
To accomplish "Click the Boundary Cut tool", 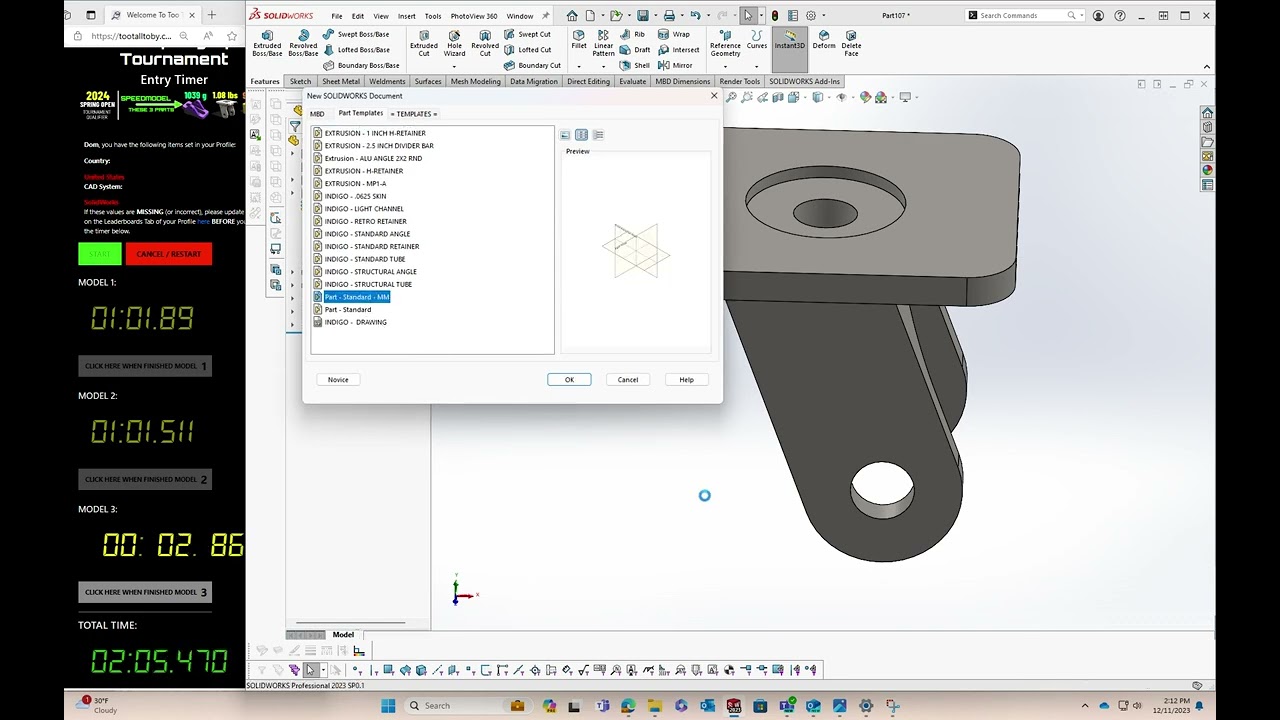I will click(x=532, y=66).
